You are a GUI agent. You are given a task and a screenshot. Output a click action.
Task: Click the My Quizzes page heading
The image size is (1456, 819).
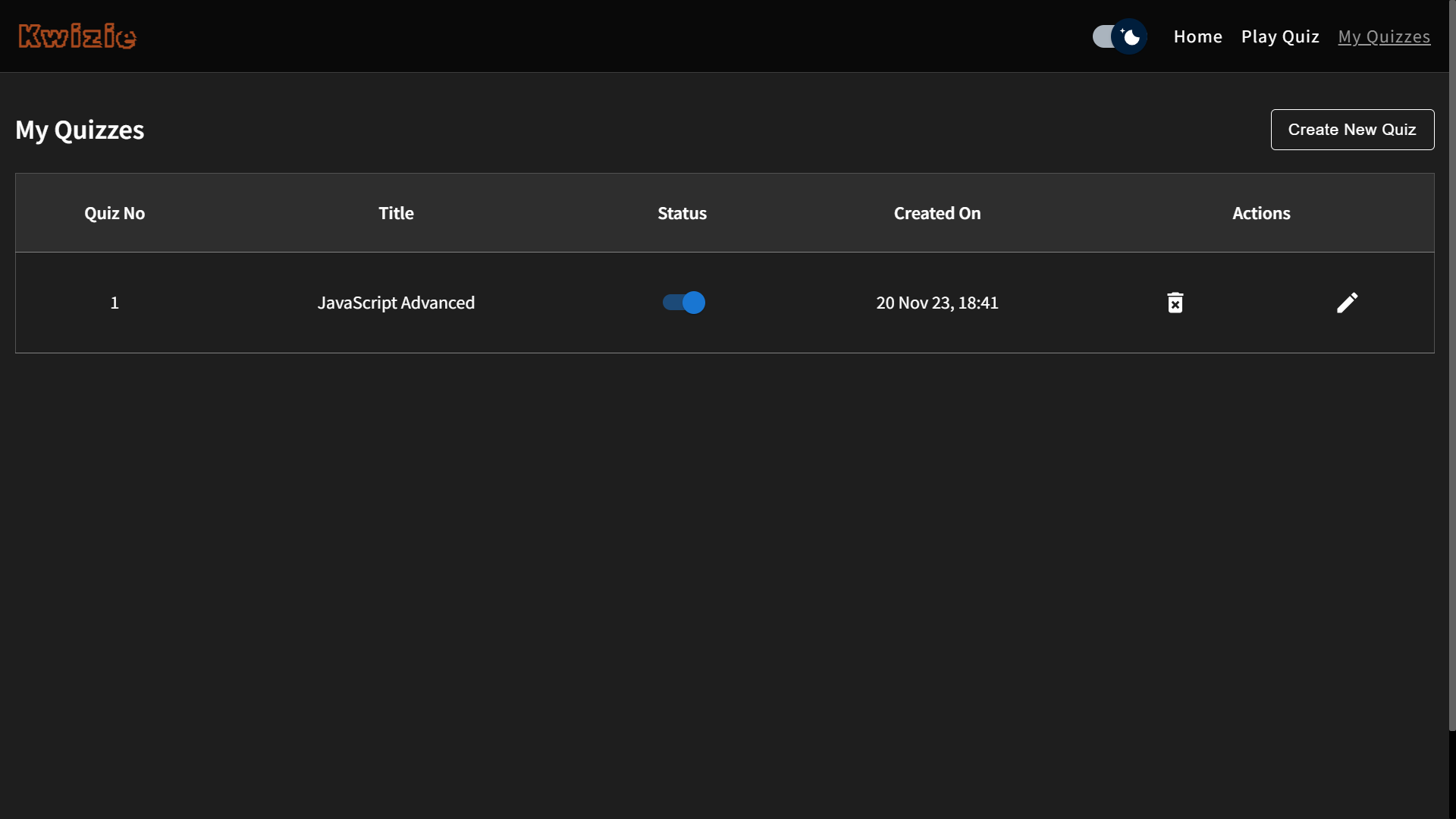tap(80, 130)
